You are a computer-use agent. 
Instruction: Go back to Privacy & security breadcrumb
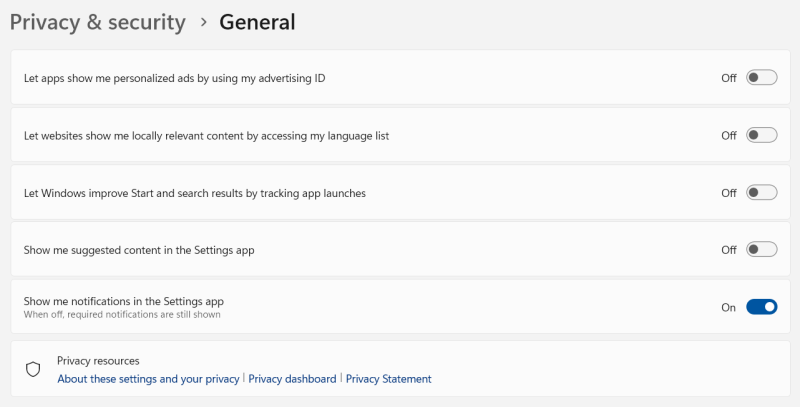point(98,22)
